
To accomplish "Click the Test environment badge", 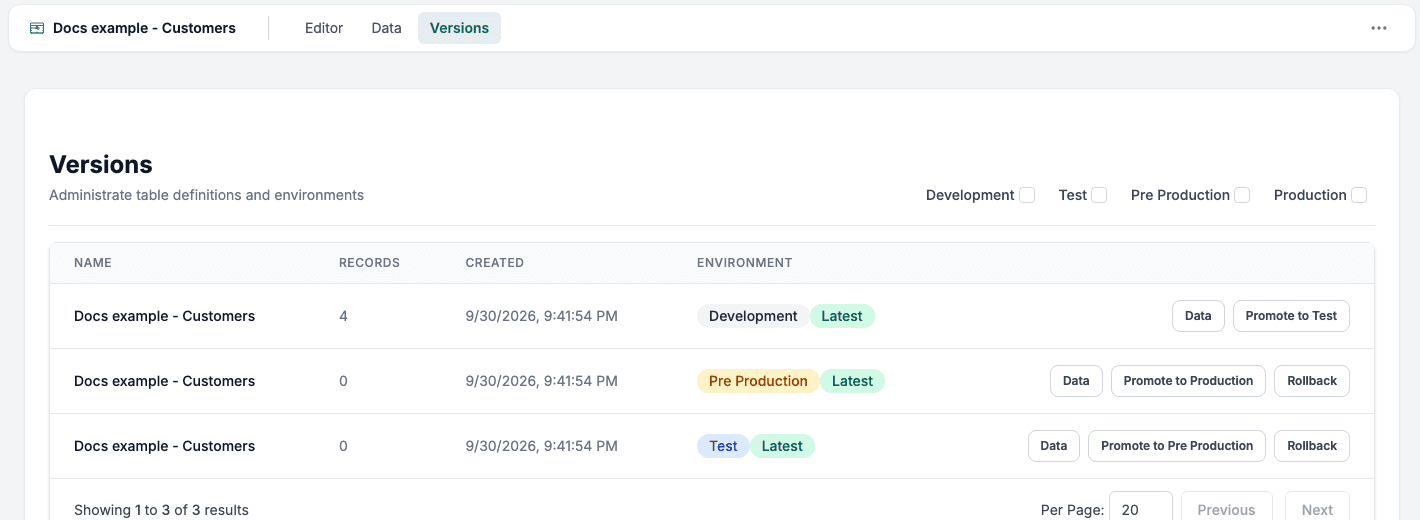I will click(723, 446).
